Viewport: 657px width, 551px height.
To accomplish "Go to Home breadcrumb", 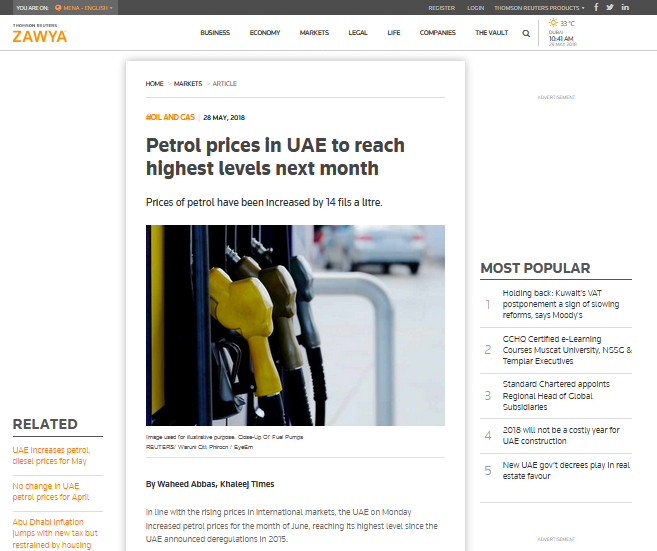I will point(154,83).
